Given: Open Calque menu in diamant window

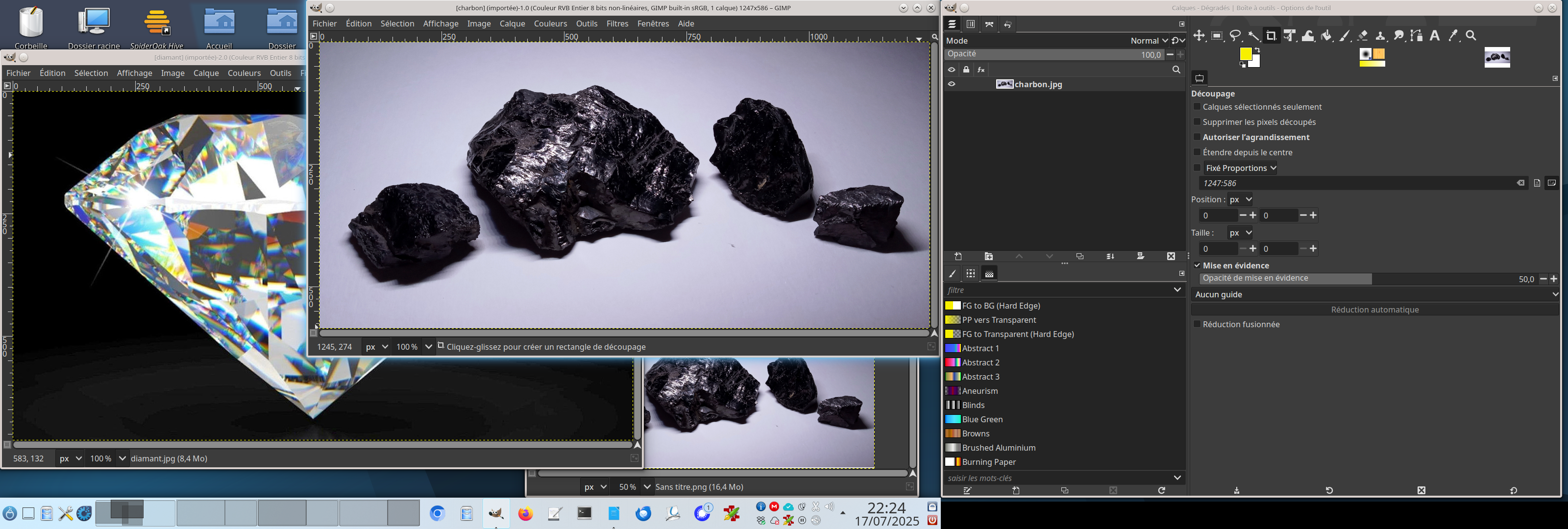Looking at the screenshot, I should point(206,73).
